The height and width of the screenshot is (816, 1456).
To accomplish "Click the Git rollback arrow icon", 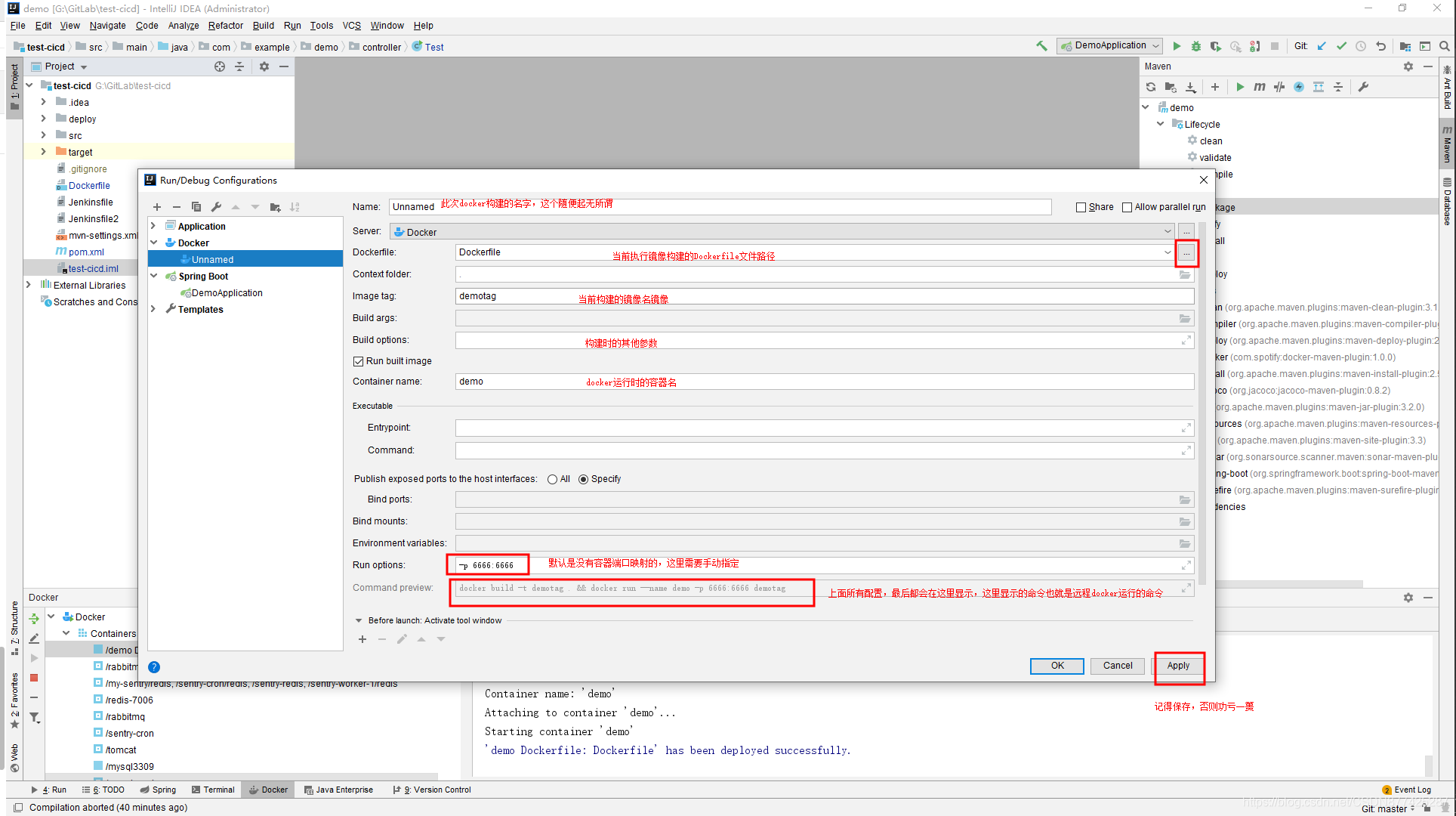I will (x=1380, y=46).
